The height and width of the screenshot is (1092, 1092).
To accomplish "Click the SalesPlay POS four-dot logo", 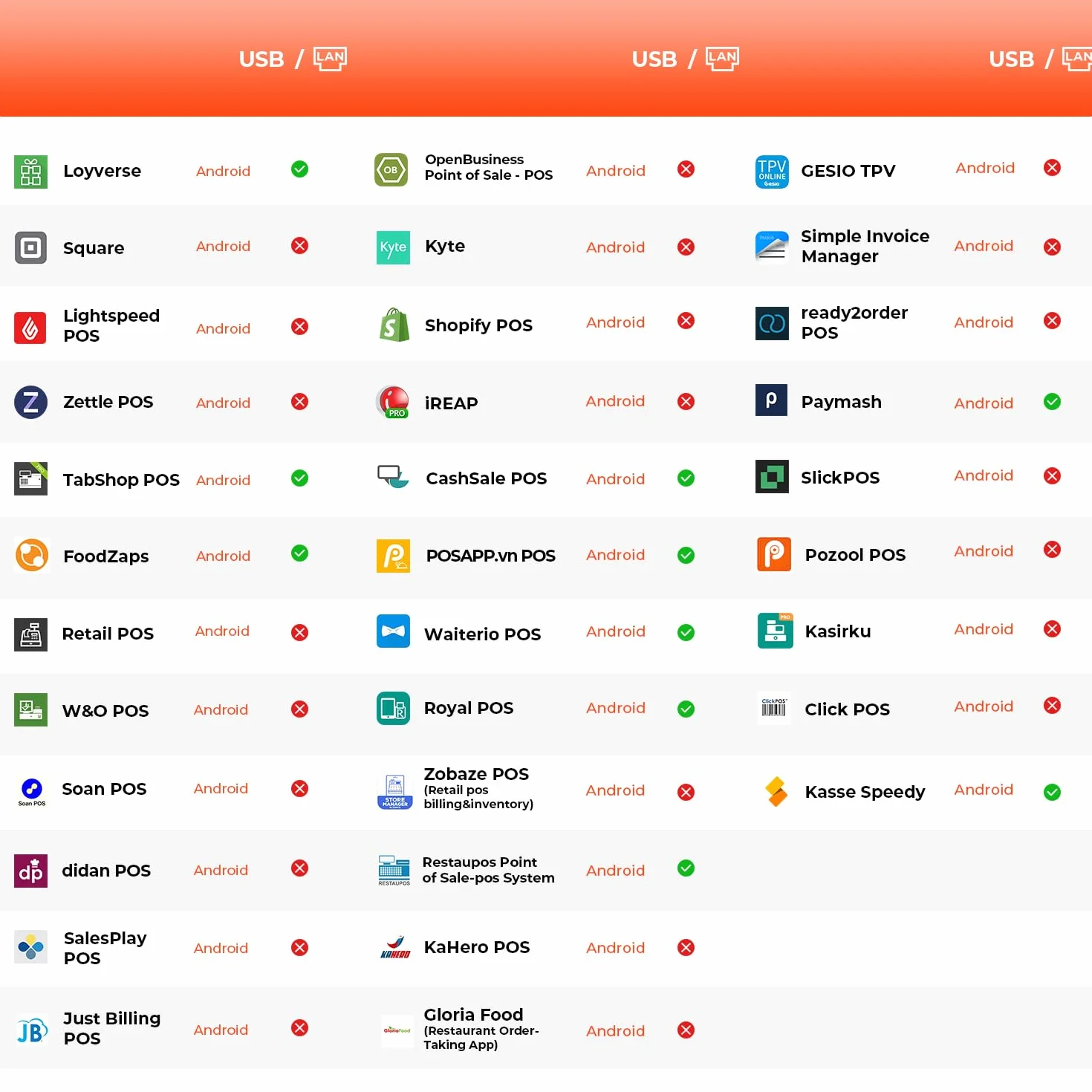I will (x=30, y=947).
